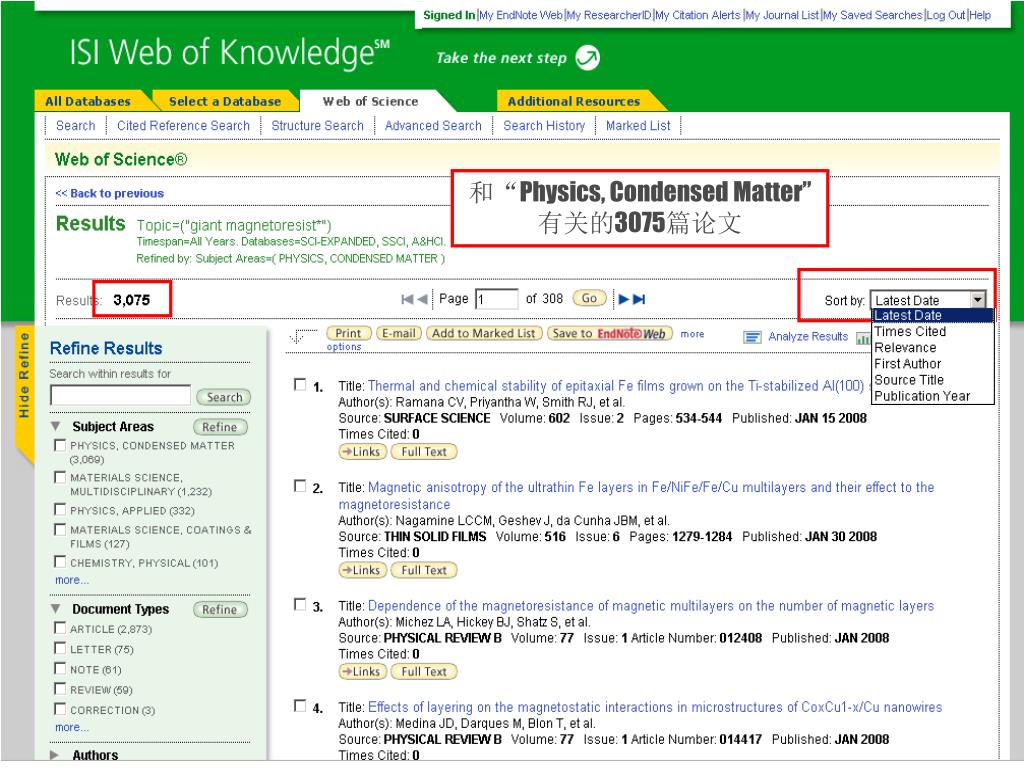Go to next page arrow
Screen dimensions: 1024x768
pos(624,299)
